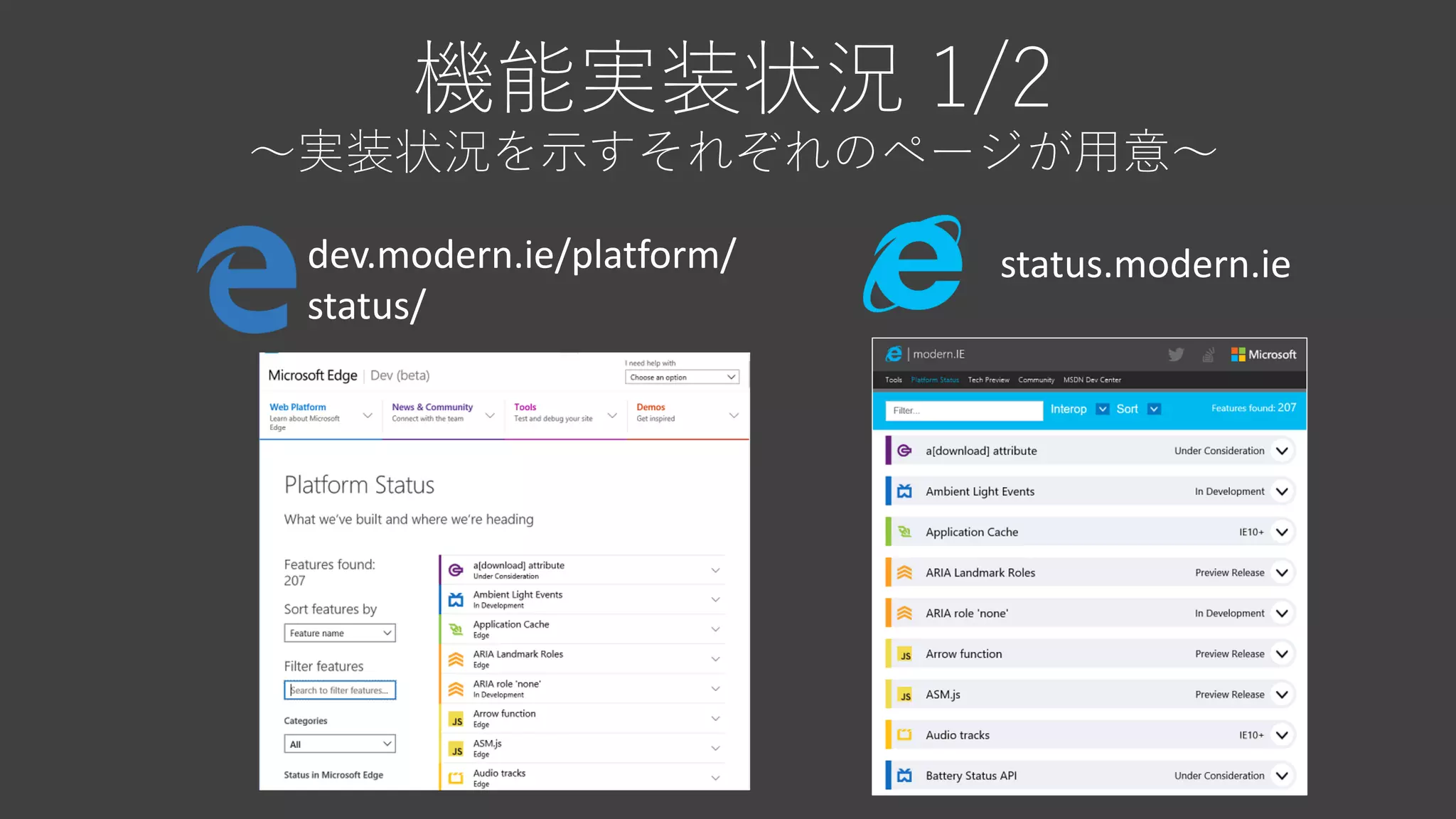The height and width of the screenshot is (819, 1456).
Task: Expand Battery Status API chevron on modern.IE
Action: (x=1282, y=776)
